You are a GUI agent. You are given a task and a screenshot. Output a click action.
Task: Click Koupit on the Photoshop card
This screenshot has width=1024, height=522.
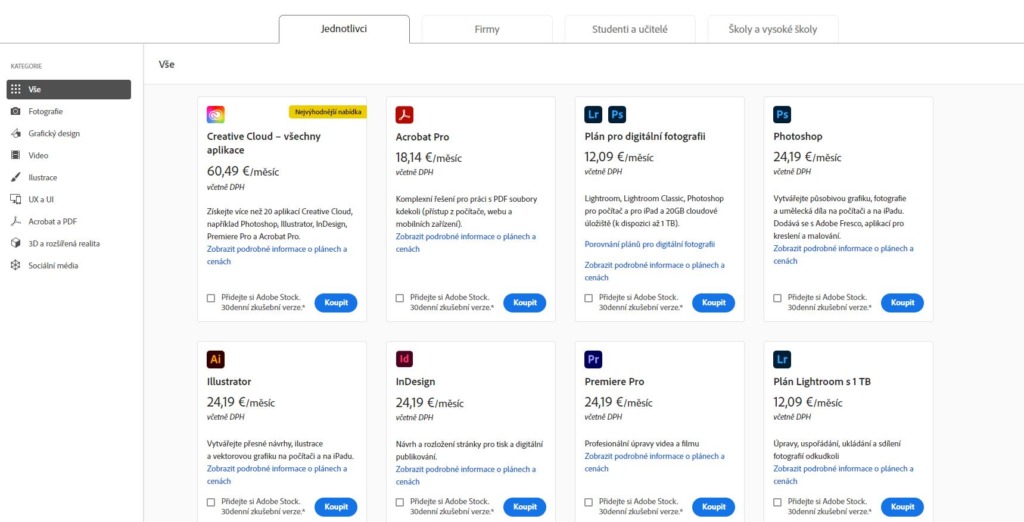click(x=903, y=302)
